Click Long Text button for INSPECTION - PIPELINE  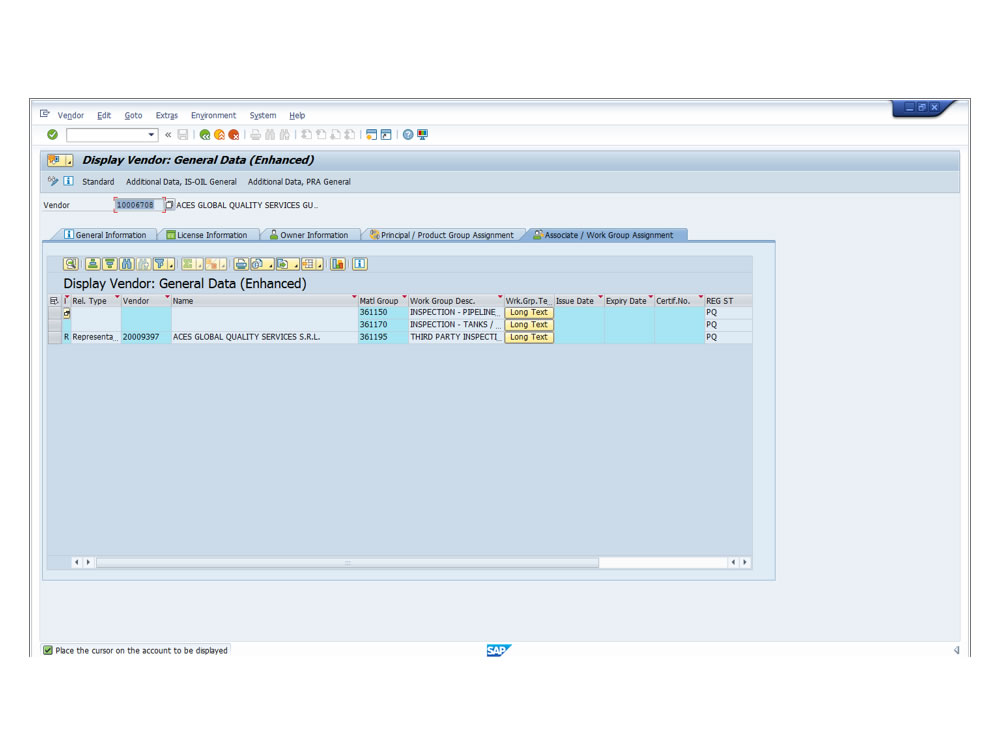click(x=528, y=313)
